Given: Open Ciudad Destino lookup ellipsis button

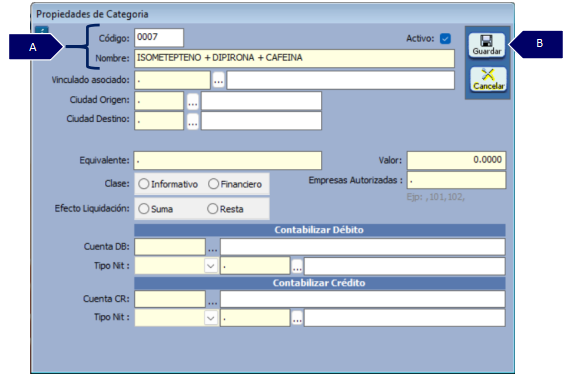Looking at the screenshot, I should pyautogui.click(x=192, y=121).
